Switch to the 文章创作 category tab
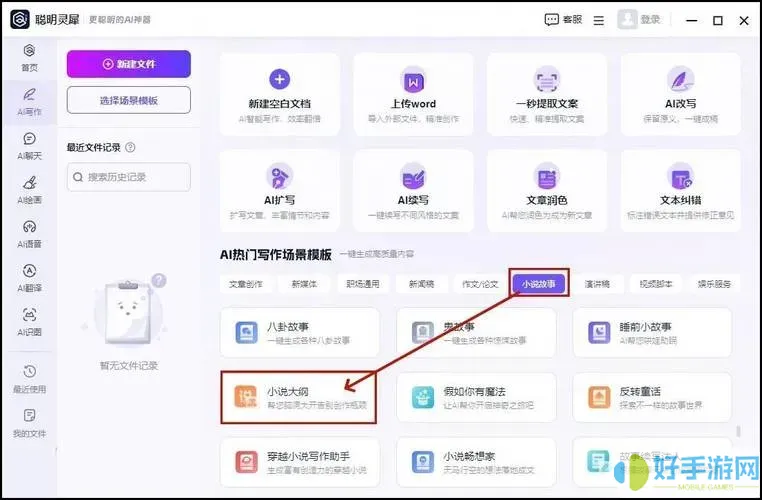762x500 pixels. pyautogui.click(x=245, y=284)
